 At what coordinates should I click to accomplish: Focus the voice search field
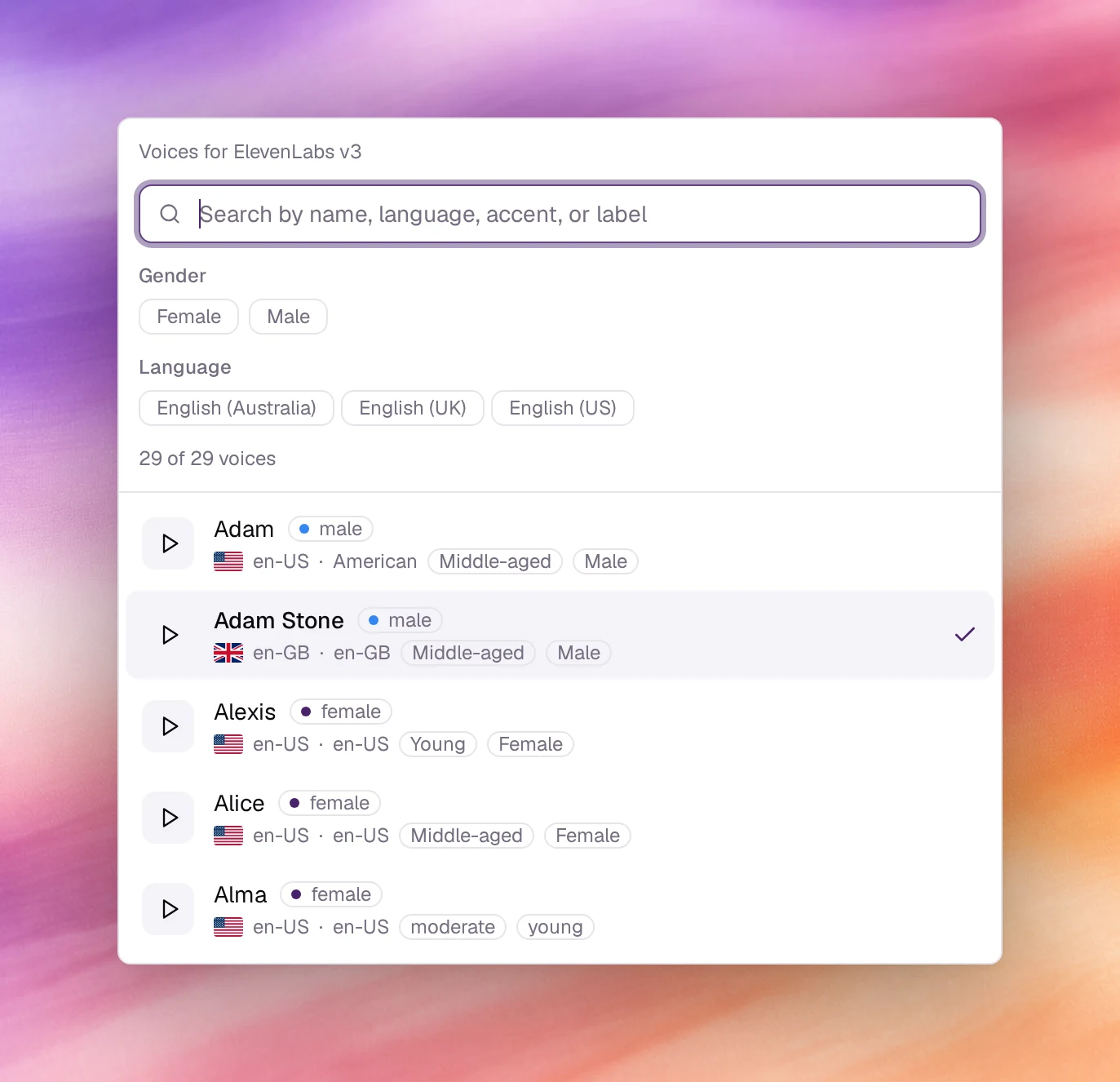(x=560, y=214)
